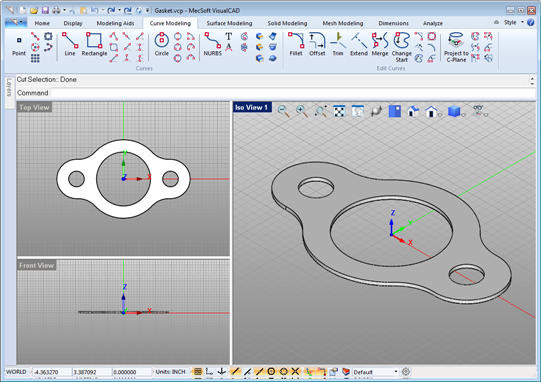Open the Surface Modeling tab
This screenshot has height=382, width=541.
point(229,23)
